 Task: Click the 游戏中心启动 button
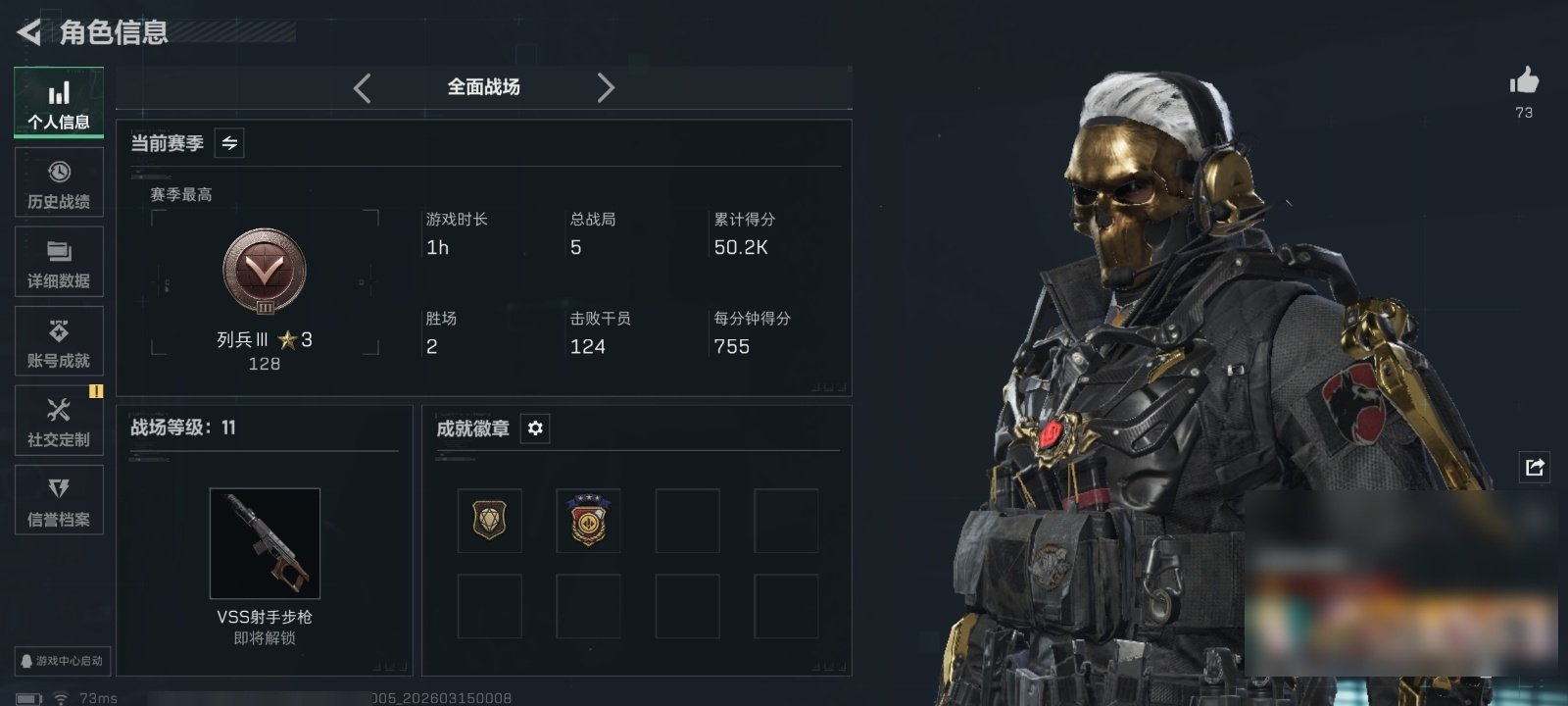(x=62, y=661)
